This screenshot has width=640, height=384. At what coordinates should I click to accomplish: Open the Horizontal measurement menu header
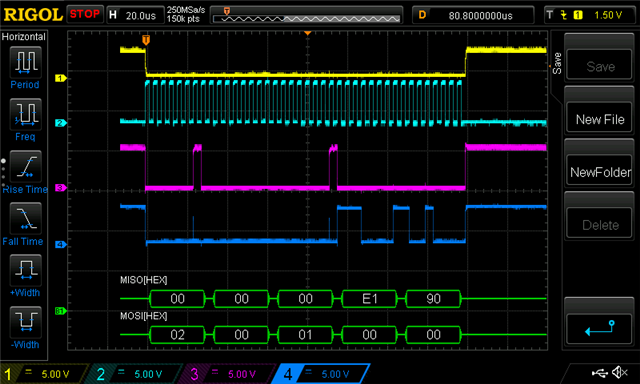(24, 37)
